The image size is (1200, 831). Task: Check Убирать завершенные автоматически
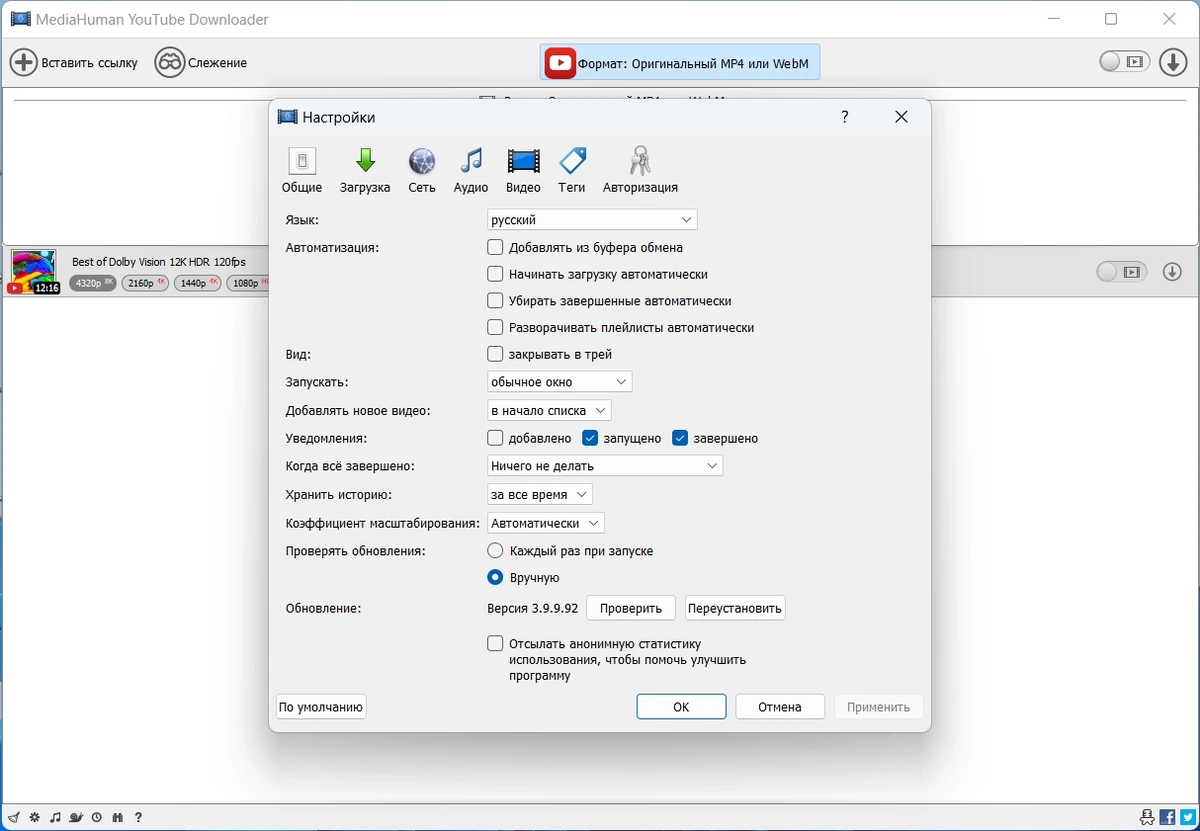tap(495, 301)
